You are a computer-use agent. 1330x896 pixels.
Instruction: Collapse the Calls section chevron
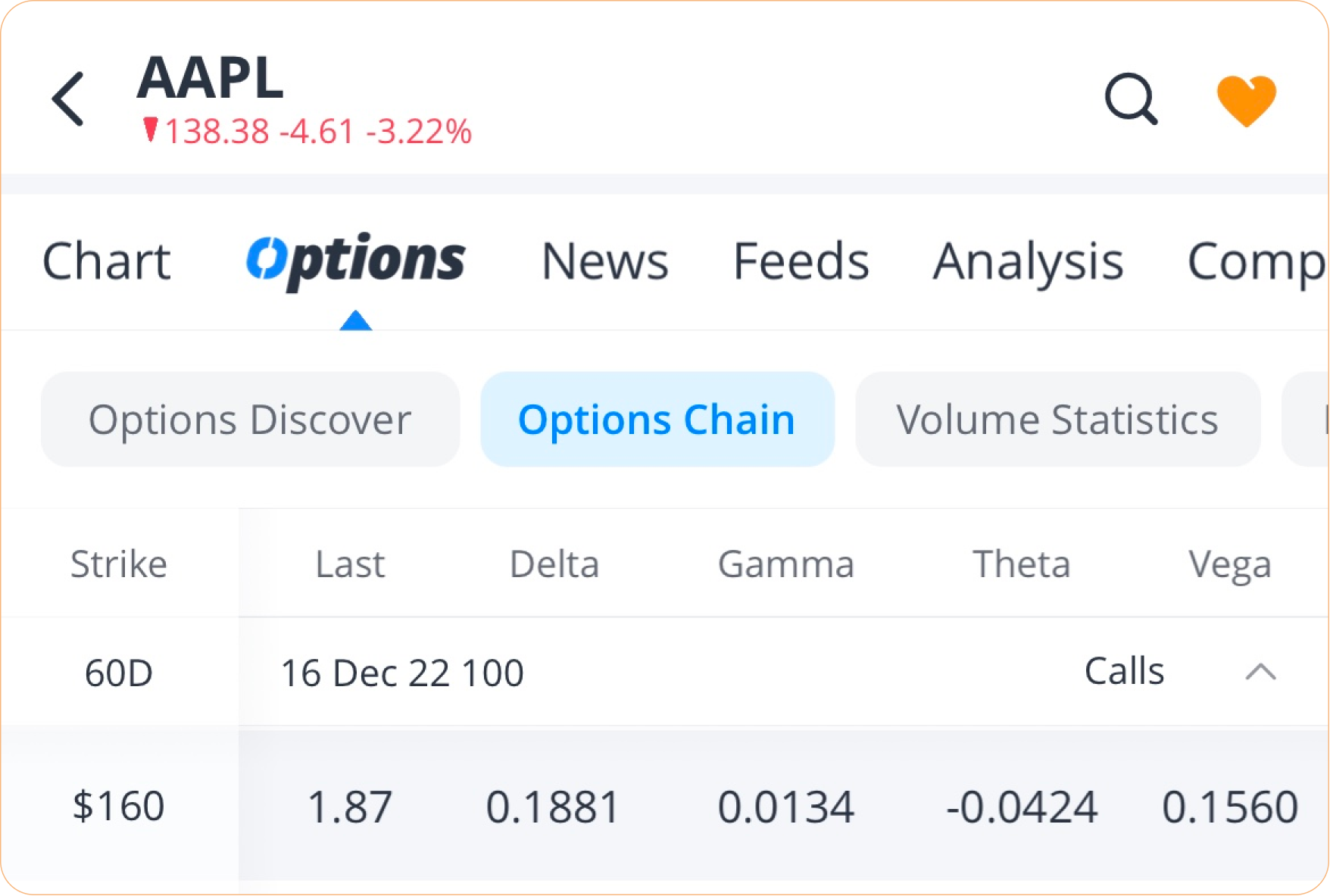[1260, 672]
